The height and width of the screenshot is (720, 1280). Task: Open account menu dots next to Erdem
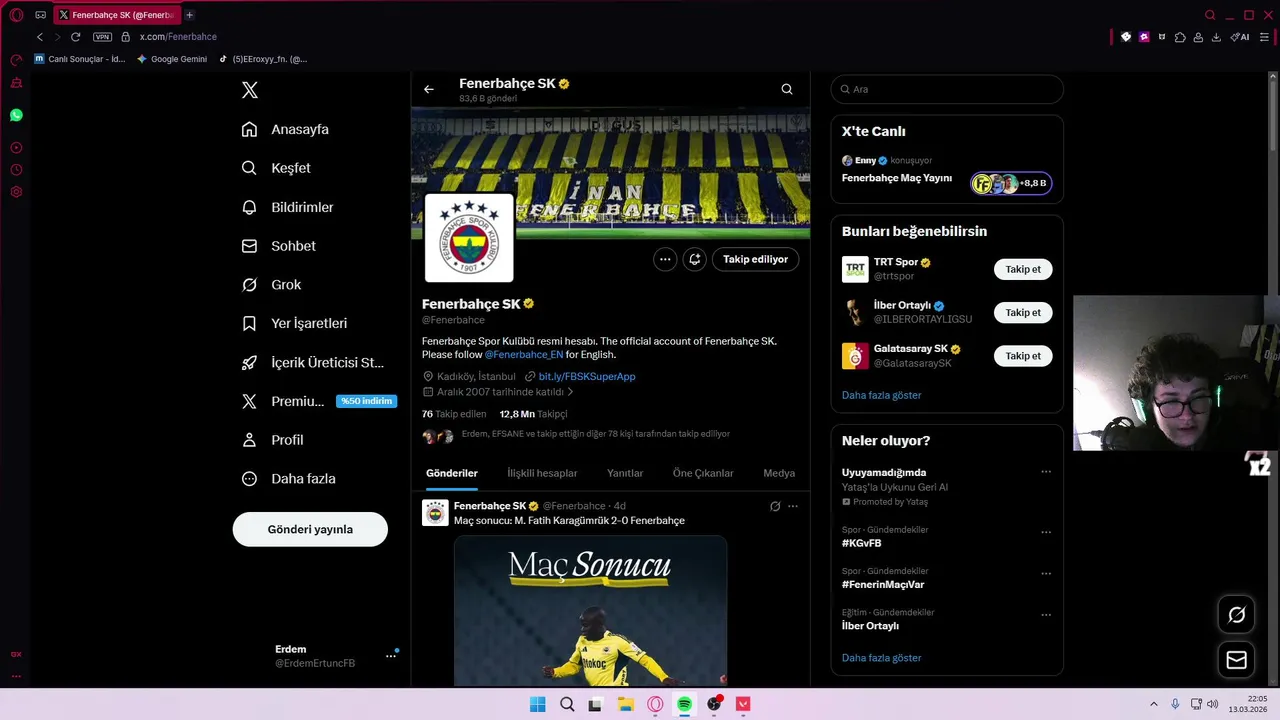pyautogui.click(x=391, y=656)
